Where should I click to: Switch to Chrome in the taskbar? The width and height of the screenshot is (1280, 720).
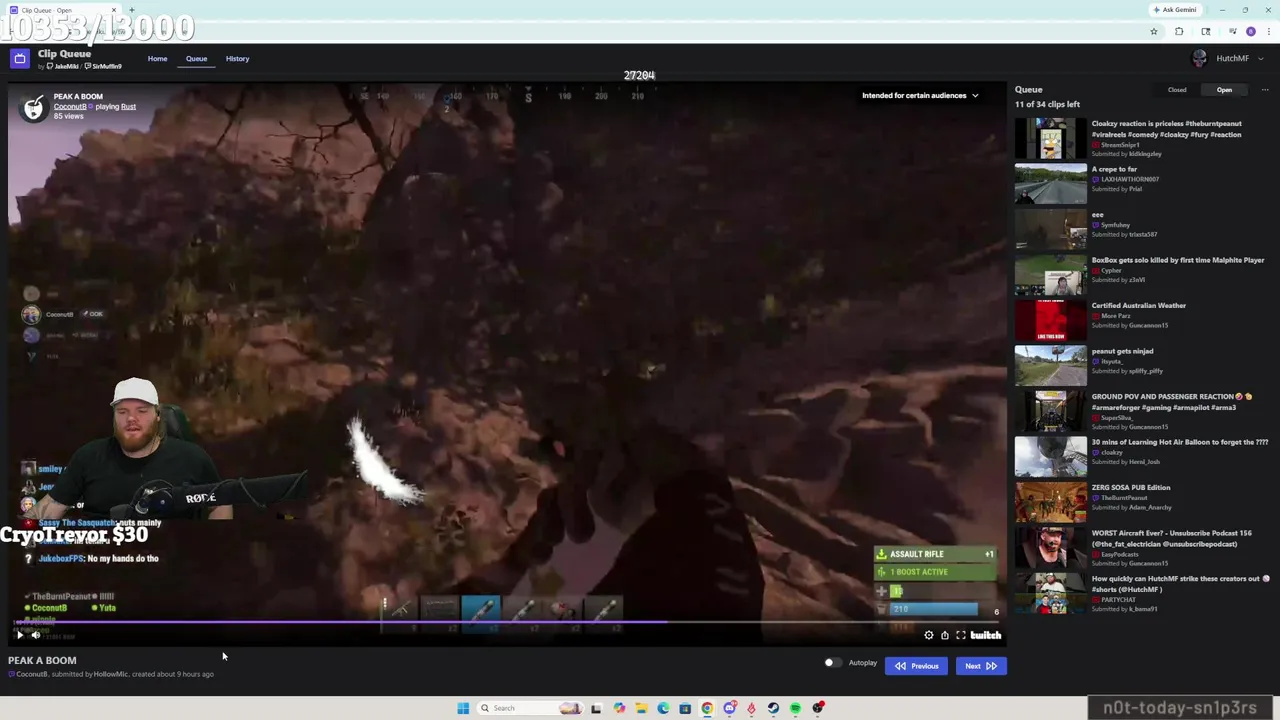pyautogui.click(x=707, y=708)
